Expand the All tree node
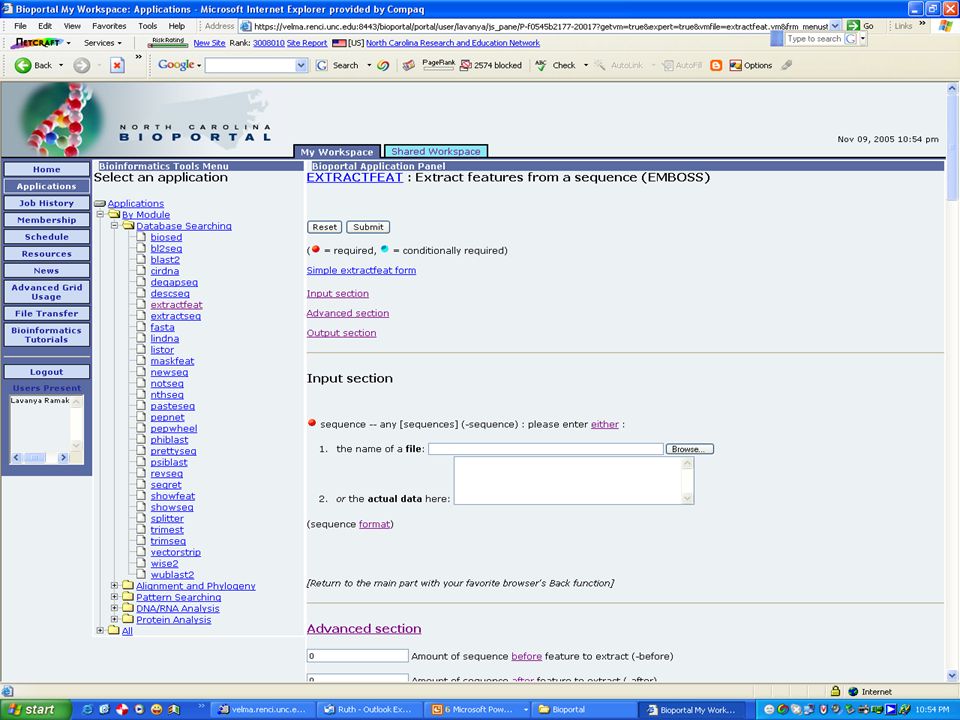Screen dimensions: 960x720 point(100,631)
